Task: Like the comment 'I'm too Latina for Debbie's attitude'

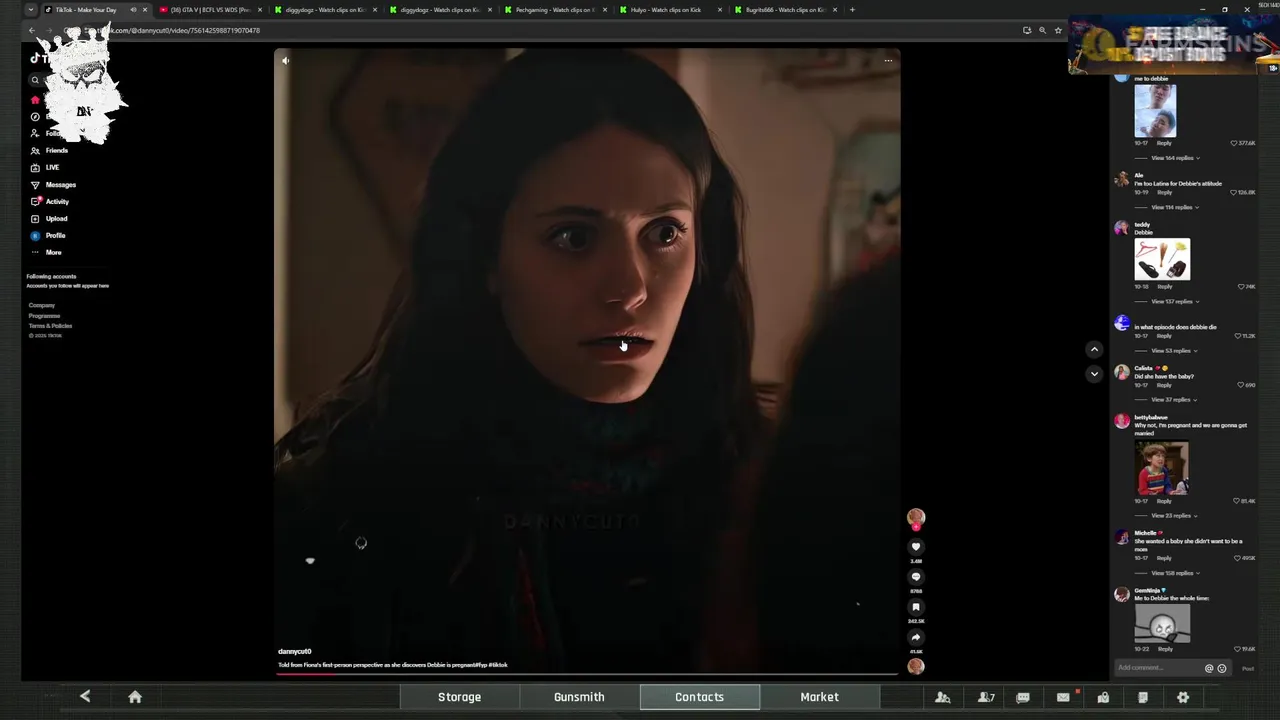Action: (x=1233, y=192)
